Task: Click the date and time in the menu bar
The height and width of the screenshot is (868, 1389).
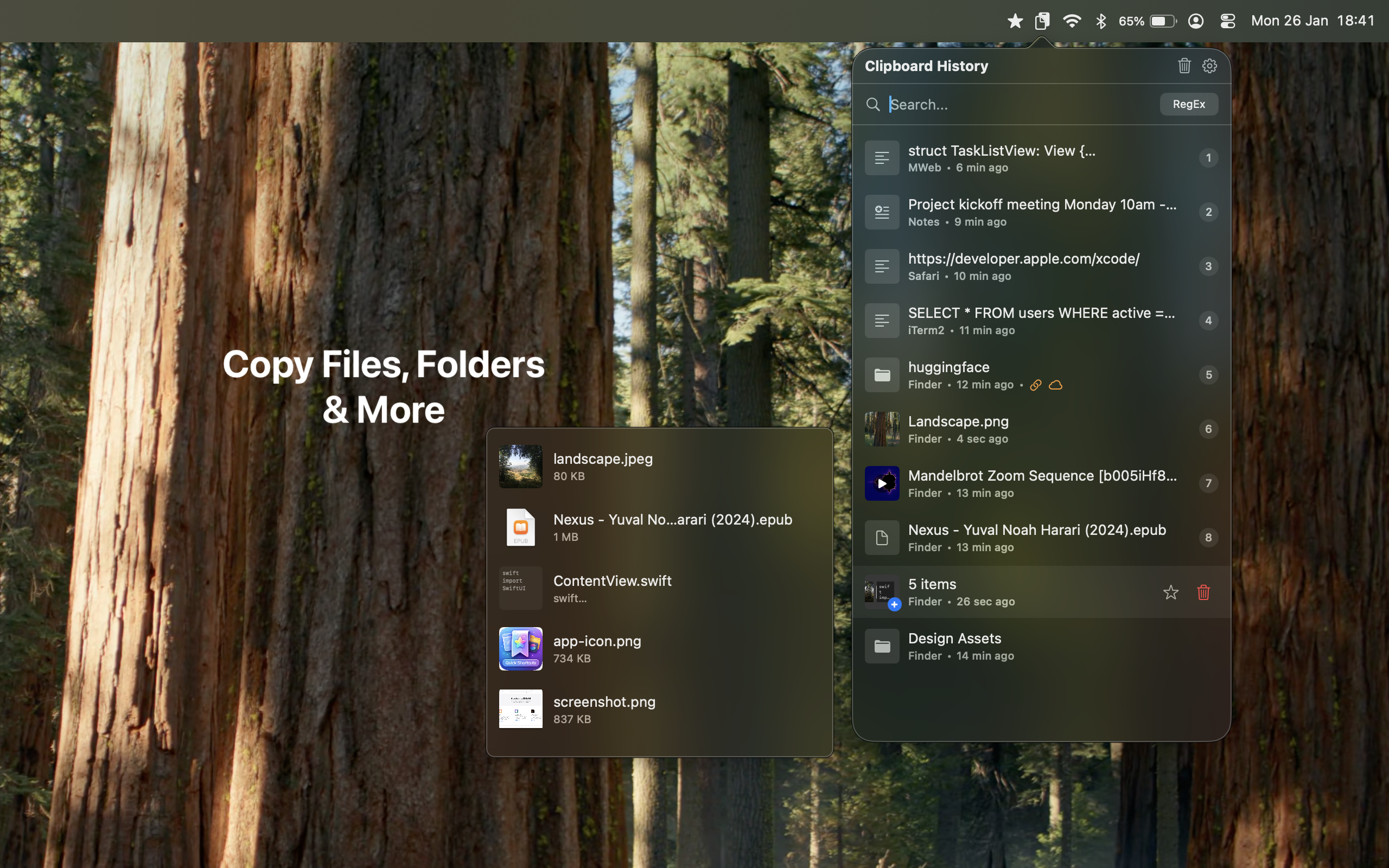Action: tap(1312, 21)
